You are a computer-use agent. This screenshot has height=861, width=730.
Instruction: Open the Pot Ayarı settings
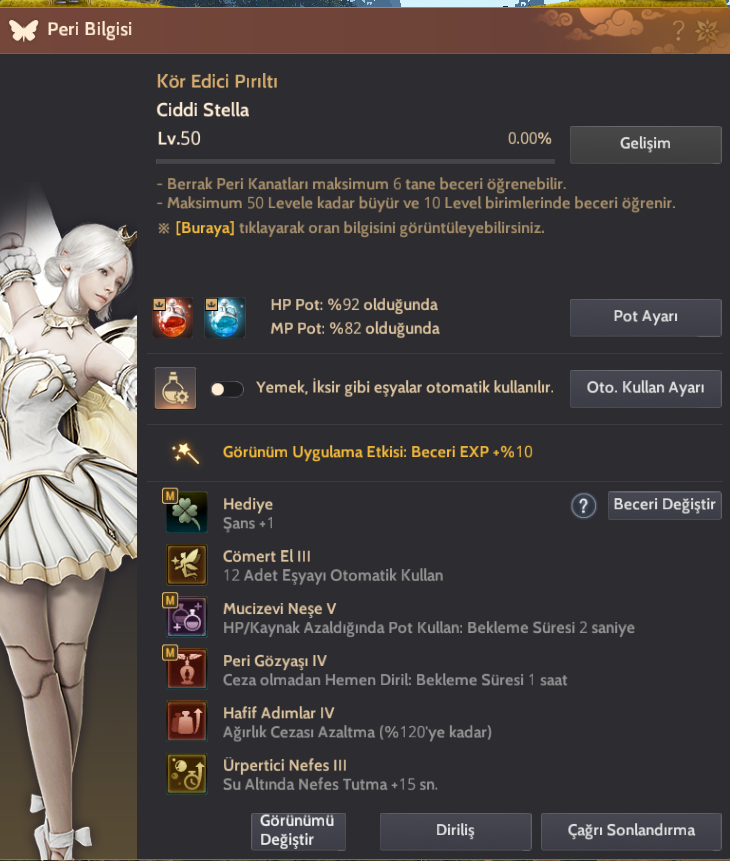pyautogui.click(x=645, y=317)
